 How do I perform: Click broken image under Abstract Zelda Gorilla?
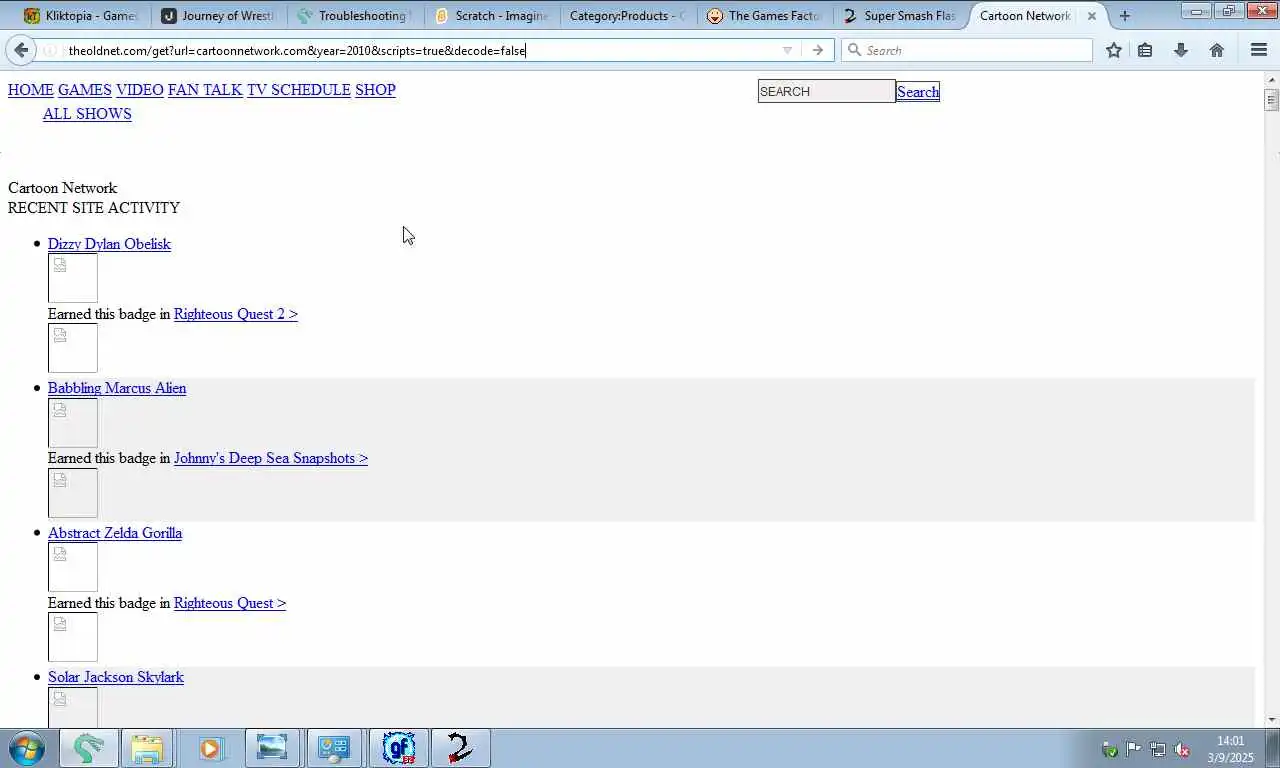(73, 567)
